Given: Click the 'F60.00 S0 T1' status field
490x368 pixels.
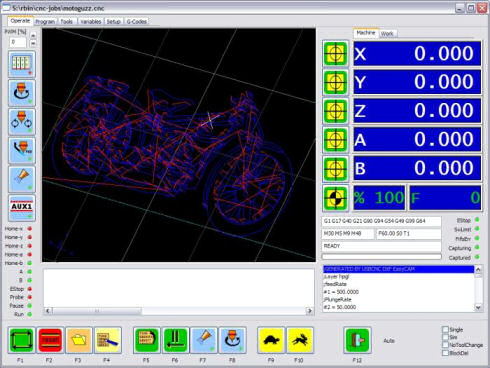Looking at the screenshot, I should coord(409,234).
